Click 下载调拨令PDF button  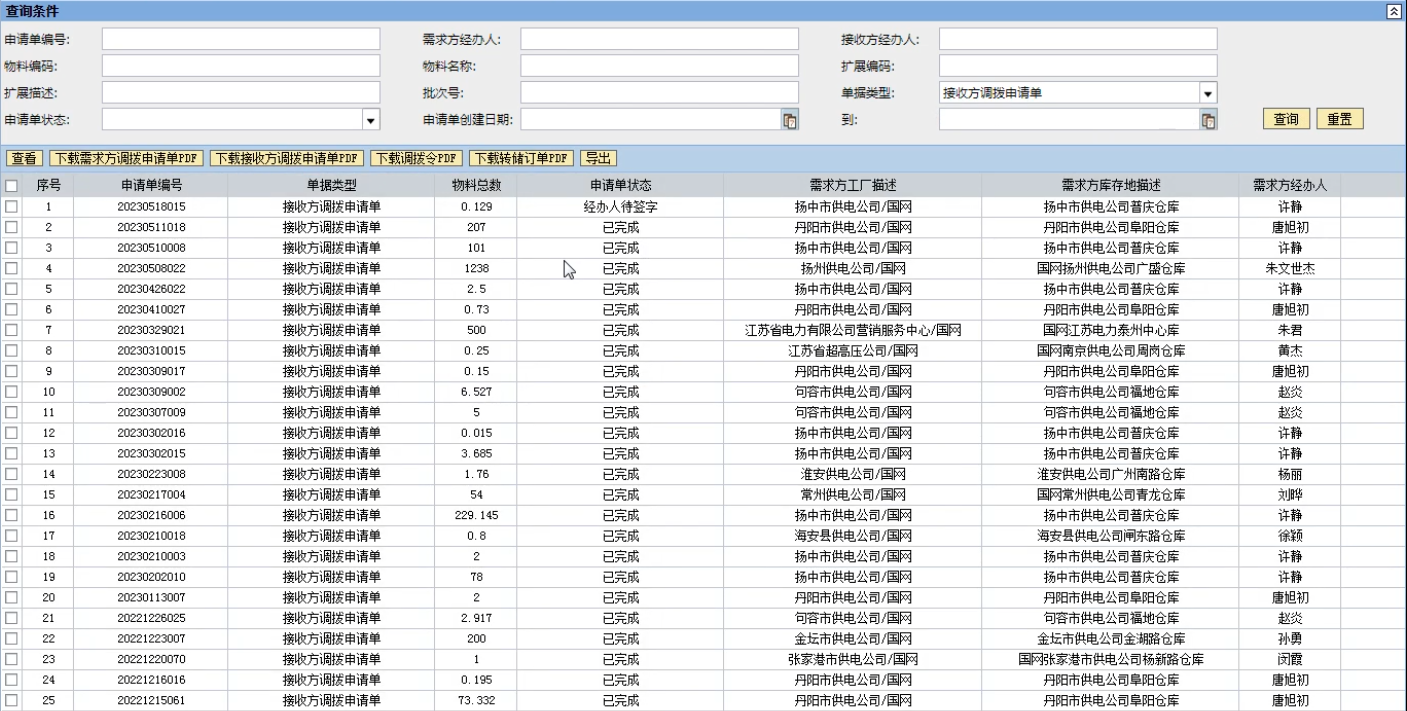tap(417, 158)
